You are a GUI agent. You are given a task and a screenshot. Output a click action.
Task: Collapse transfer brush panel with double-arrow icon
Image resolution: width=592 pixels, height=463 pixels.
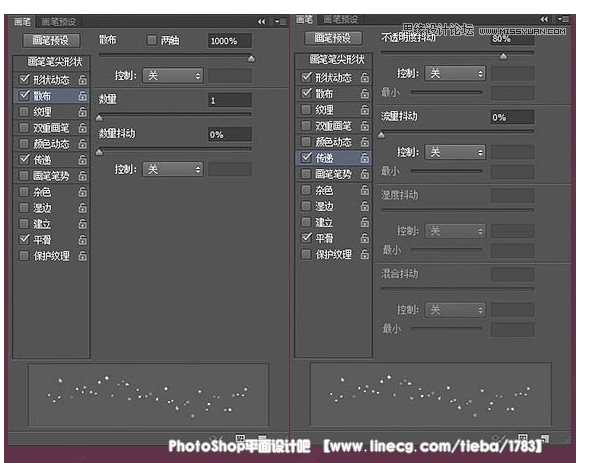pos(544,19)
